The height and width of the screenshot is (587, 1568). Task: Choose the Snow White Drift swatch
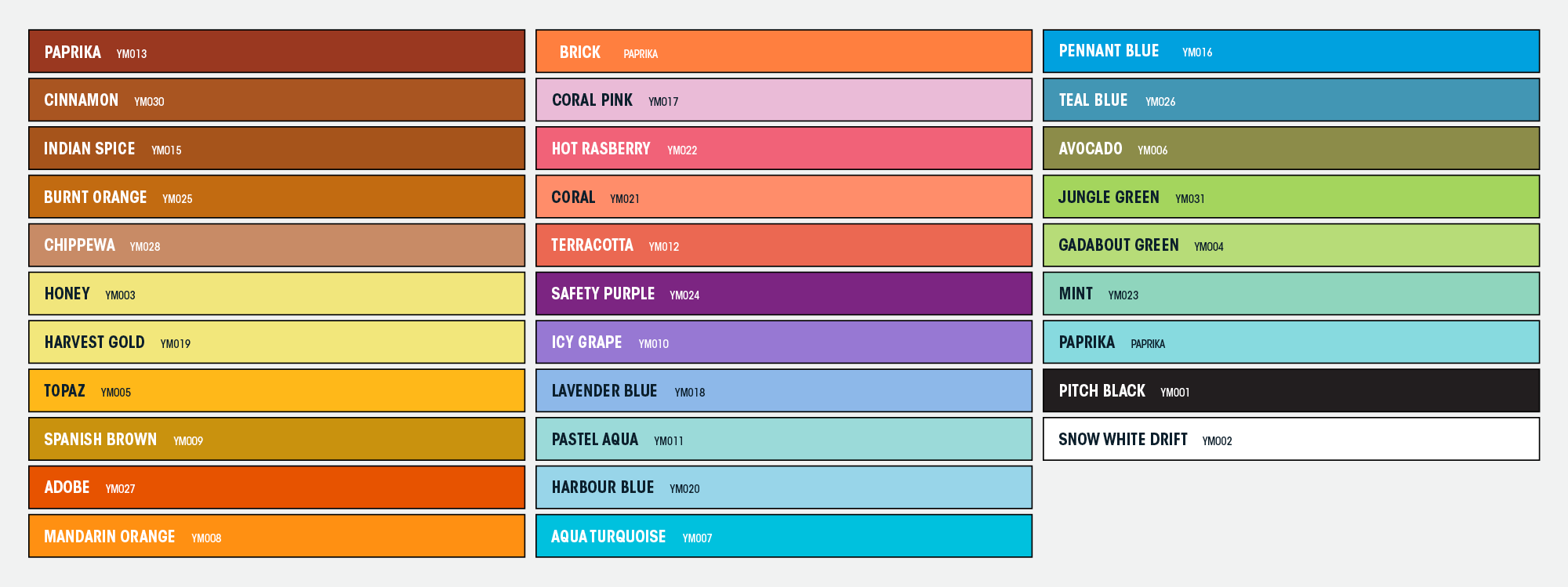click(1291, 439)
